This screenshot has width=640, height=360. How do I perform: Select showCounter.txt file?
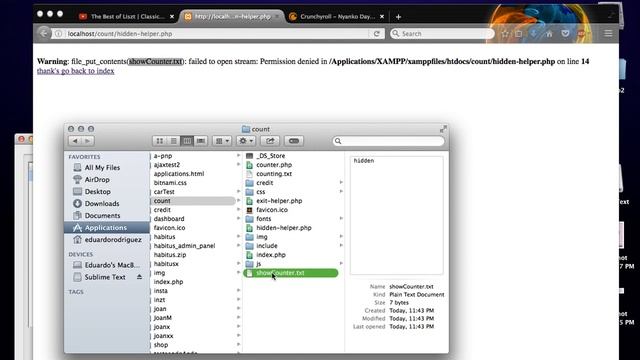coord(291,273)
